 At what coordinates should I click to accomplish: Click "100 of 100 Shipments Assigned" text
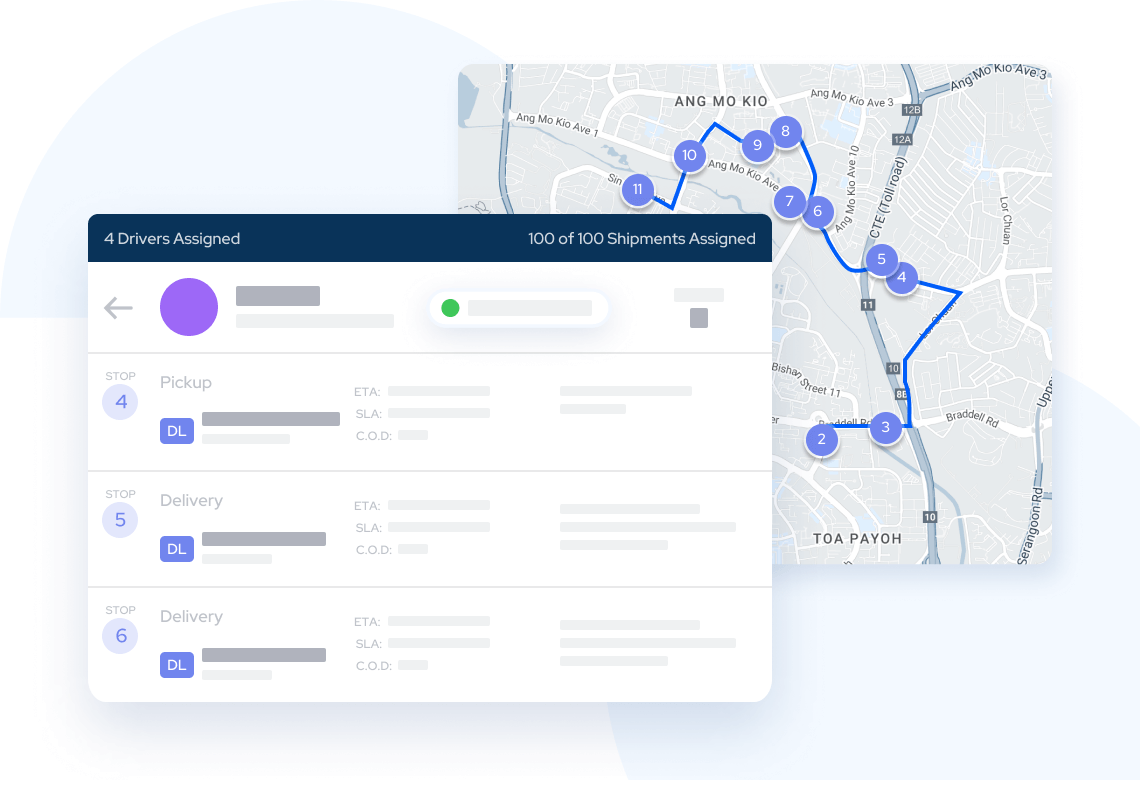[641, 238]
